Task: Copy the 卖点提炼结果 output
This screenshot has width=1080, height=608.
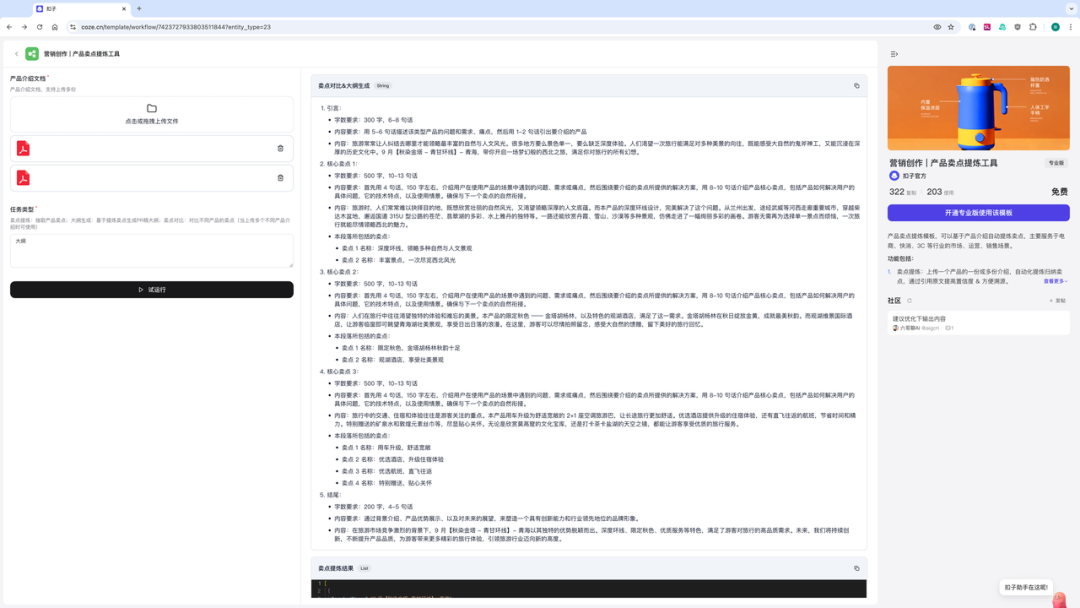Action: point(857,569)
